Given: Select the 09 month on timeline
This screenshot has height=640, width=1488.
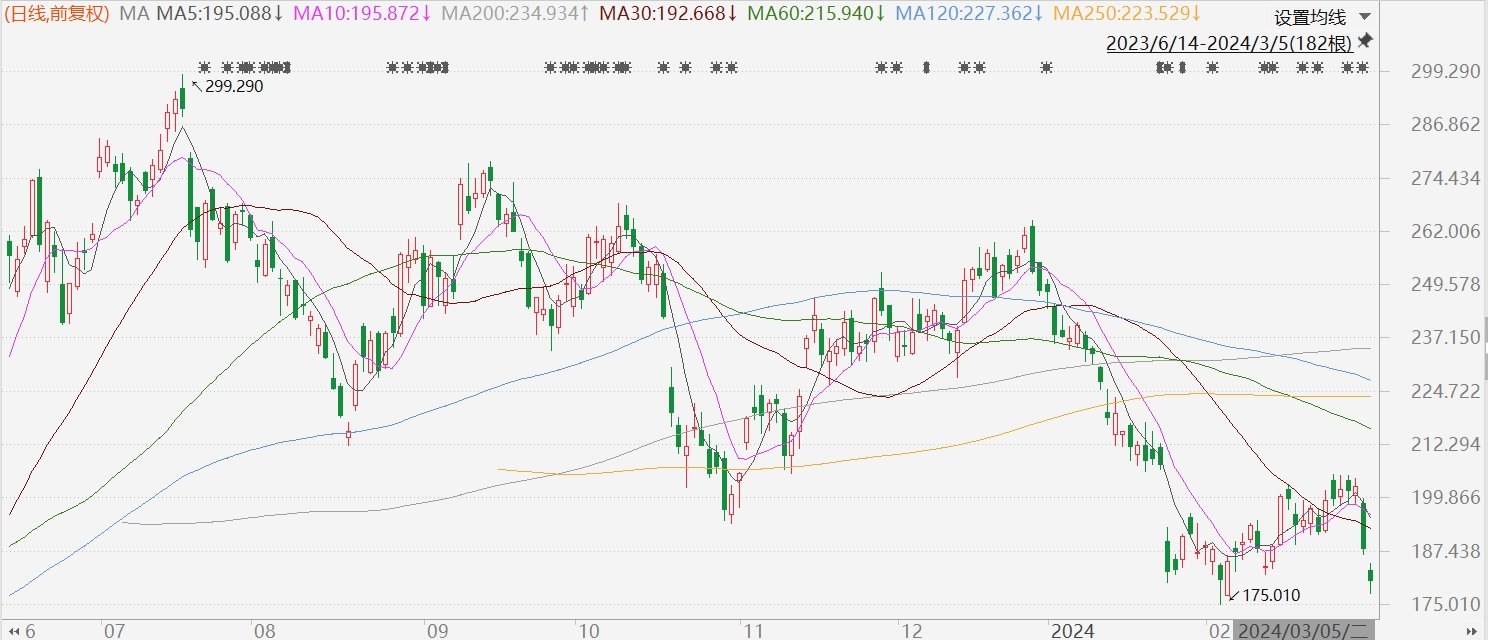Looking at the screenshot, I should pos(437,631).
